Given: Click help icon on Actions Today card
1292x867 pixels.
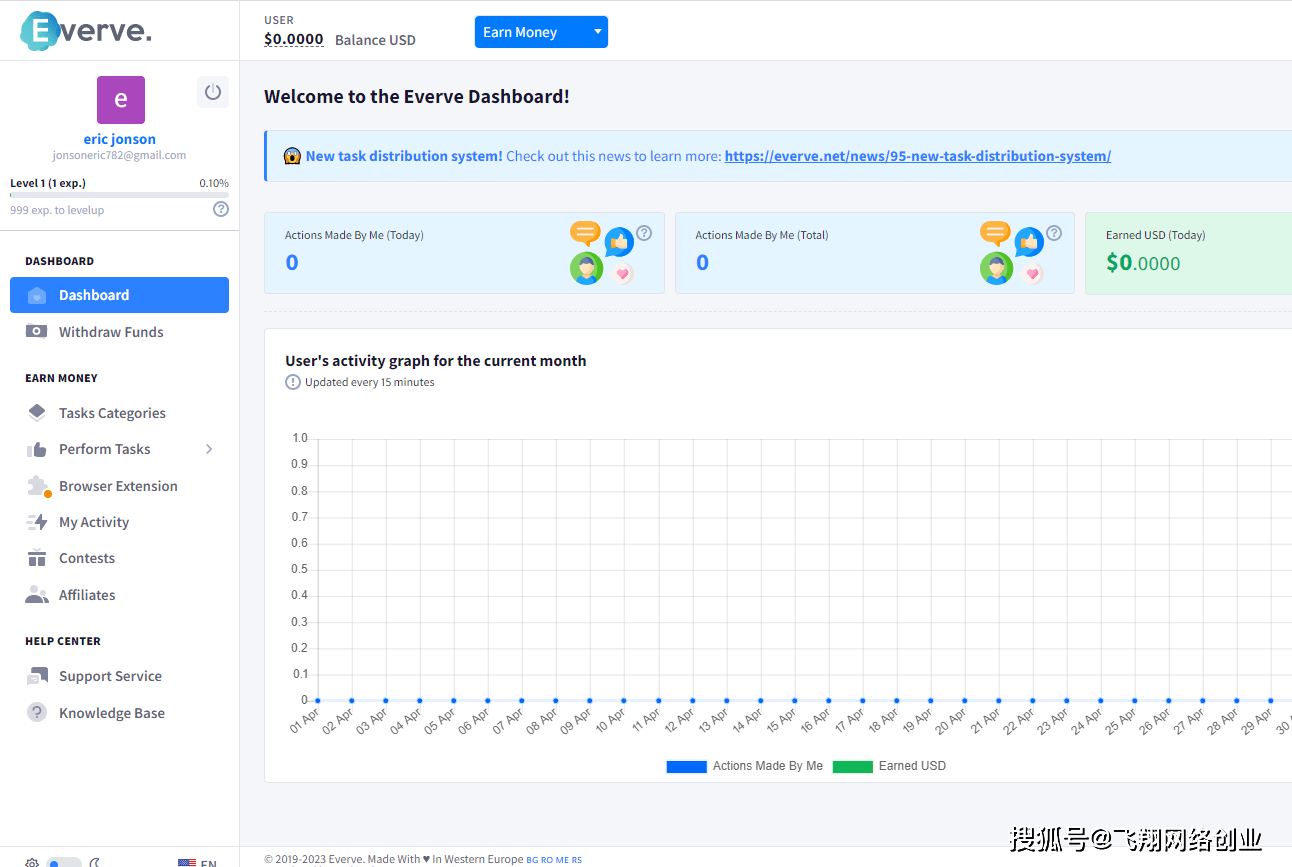Looking at the screenshot, I should (644, 233).
